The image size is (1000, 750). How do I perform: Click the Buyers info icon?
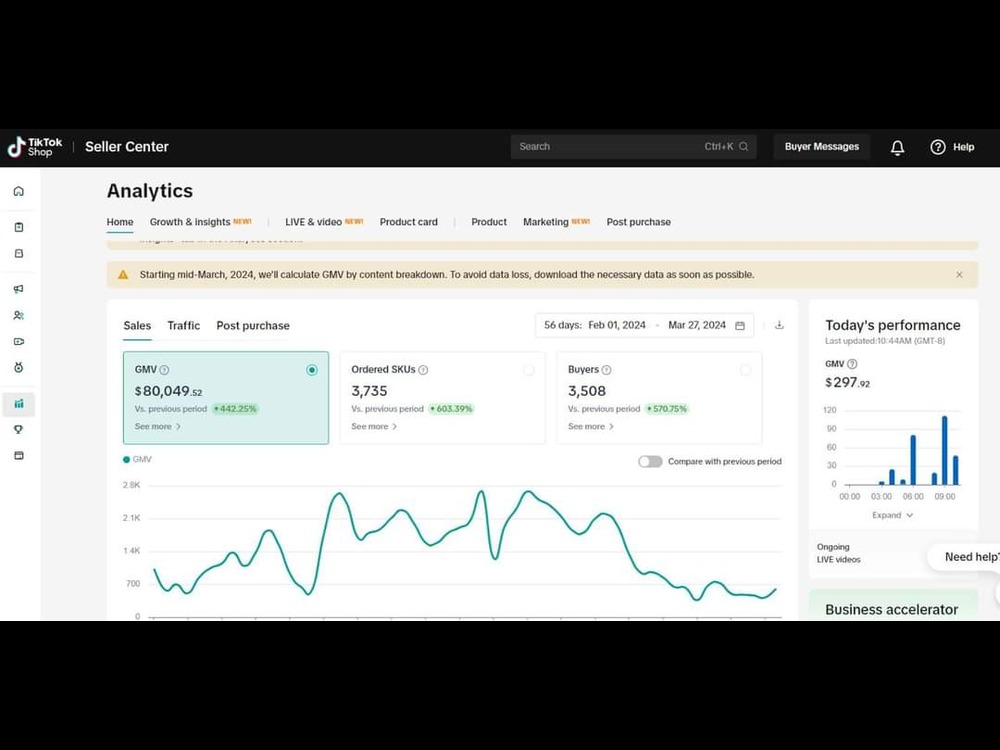(x=607, y=370)
